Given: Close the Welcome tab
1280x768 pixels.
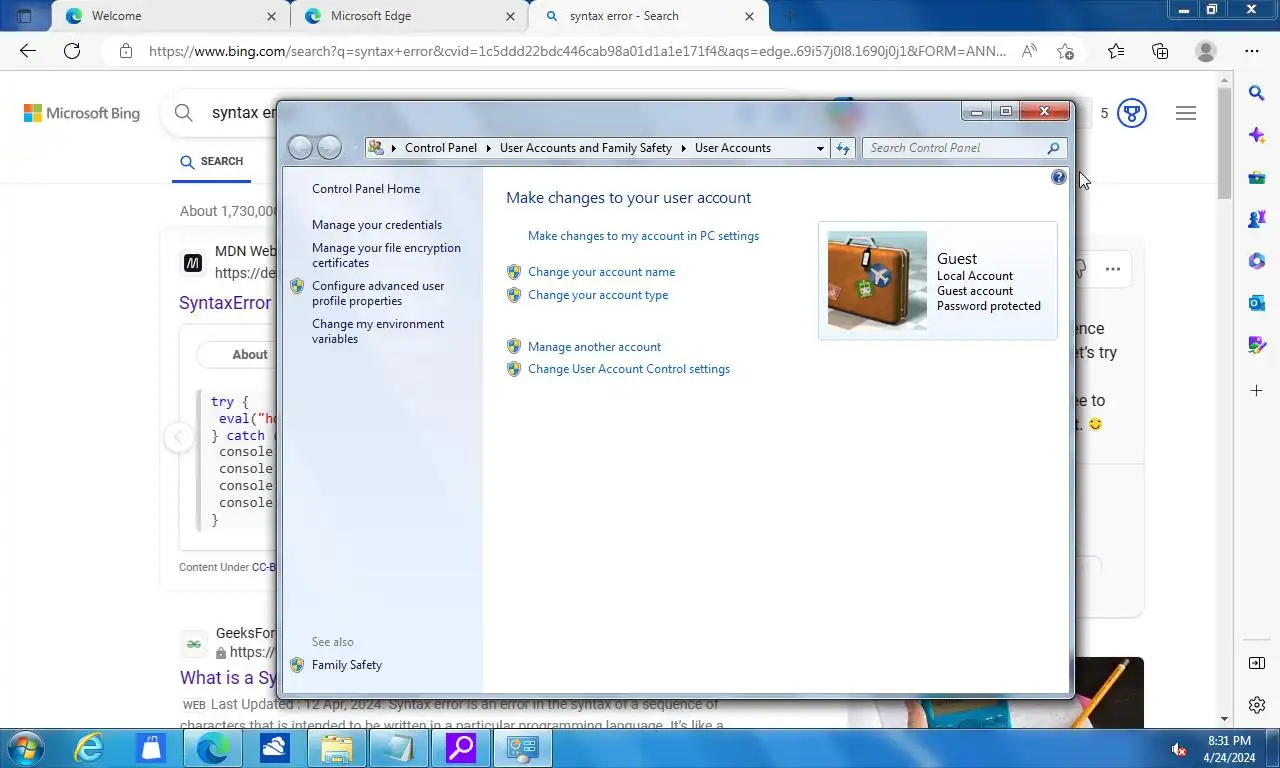Looking at the screenshot, I should [x=272, y=16].
